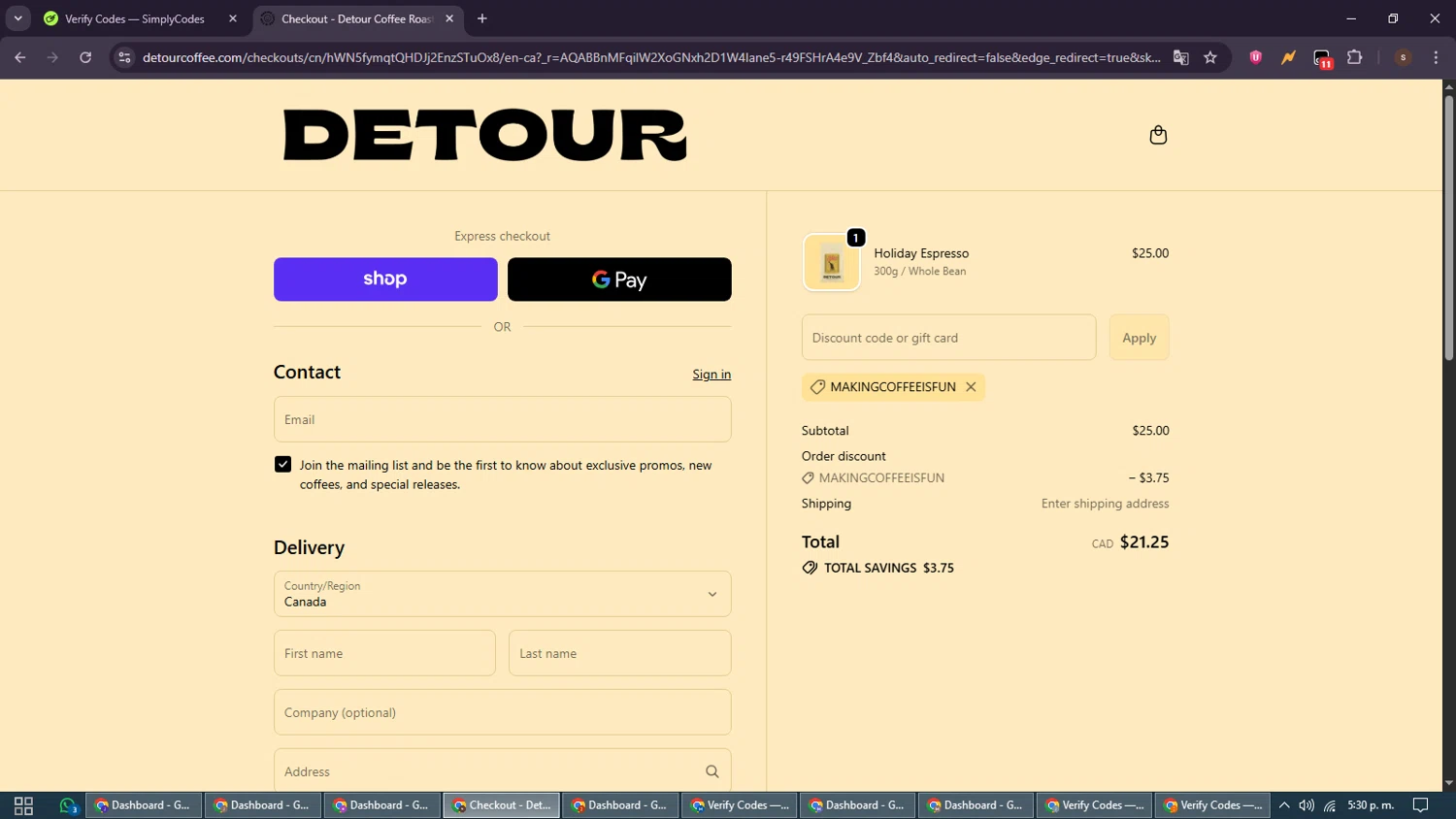1456x819 pixels.
Task: Click the – $3.75 discount amount
Action: click(1148, 478)
